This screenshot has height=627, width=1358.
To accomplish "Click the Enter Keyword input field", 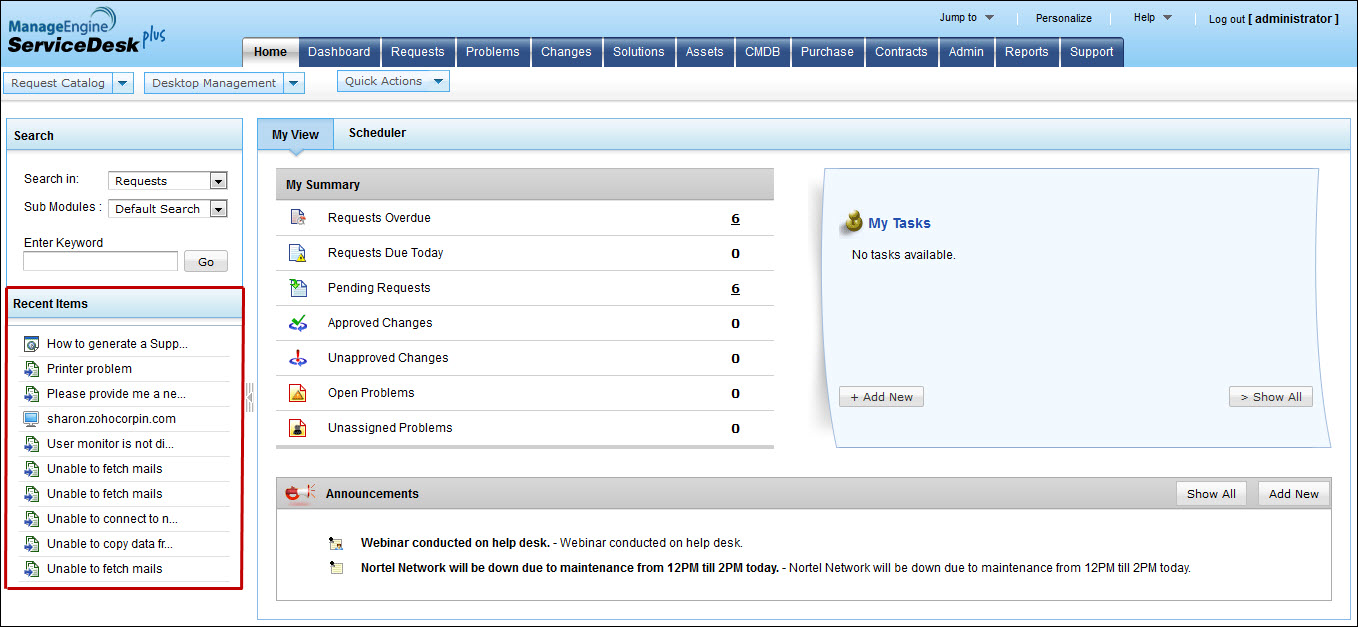I will pyautogui.click(x=100, y=262).
